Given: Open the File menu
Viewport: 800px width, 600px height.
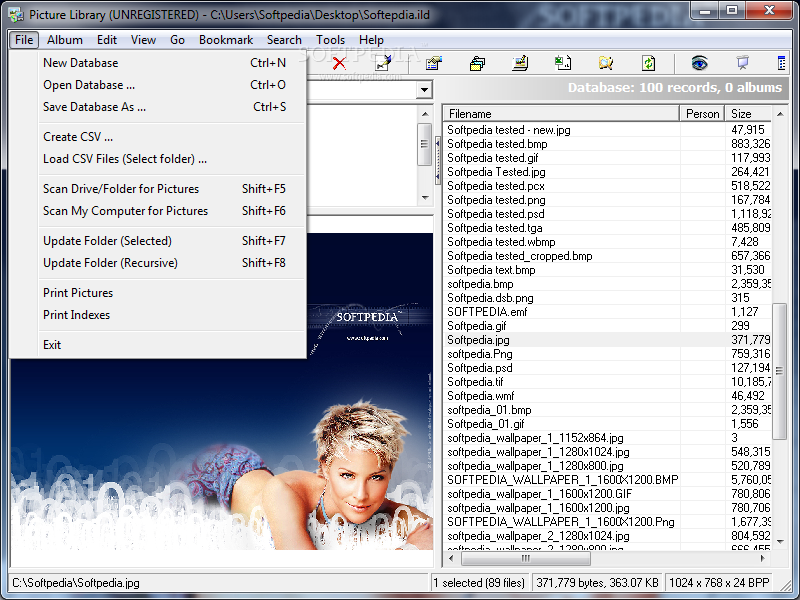Looking at the screenshot, I should pyautogui.click(x=24, y=40).
